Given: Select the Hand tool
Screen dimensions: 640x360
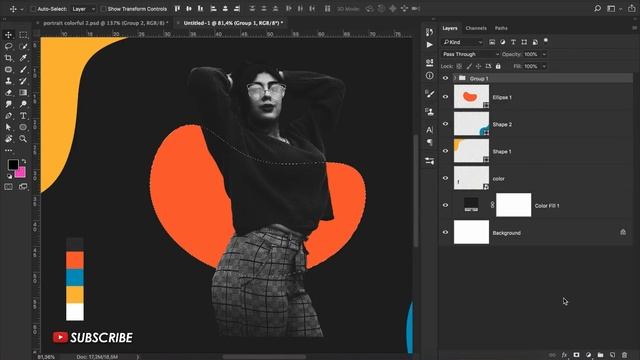Looking at the screenshot, I should pyautogui.click(x=9, y=139).
